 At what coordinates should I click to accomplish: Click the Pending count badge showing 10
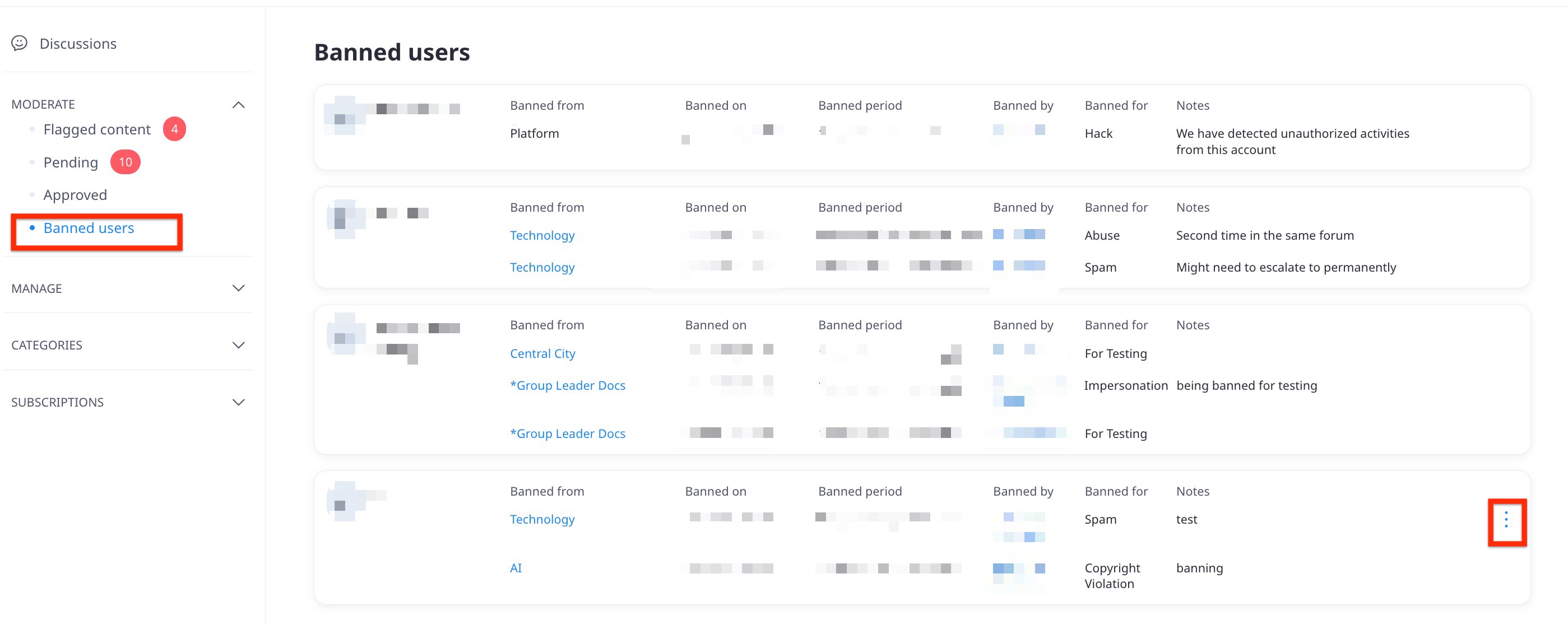tap(126, 162)
